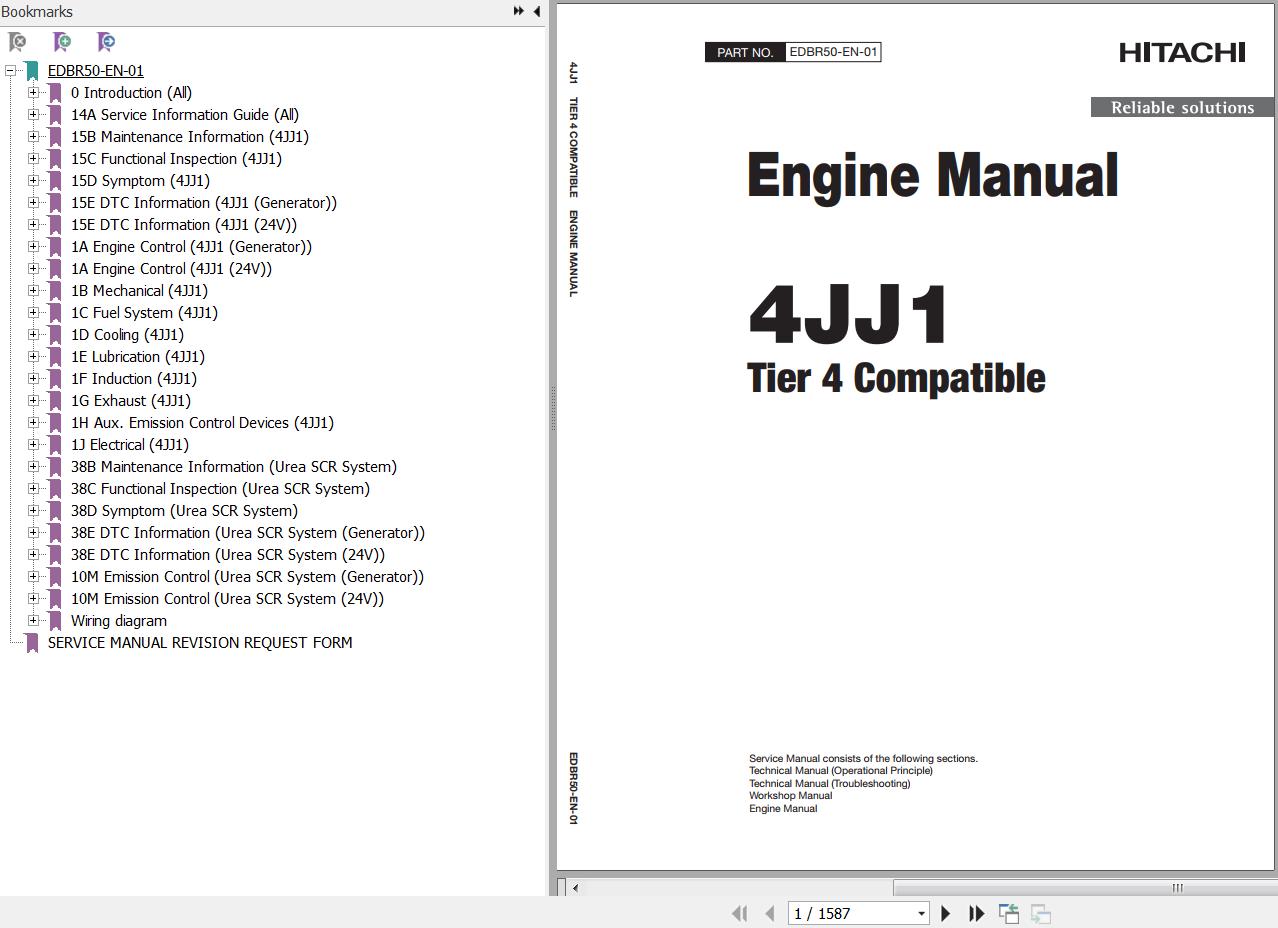Expand the 15B Maintenance Information (4JJ1) node
Image resolution: width=1278 pixels, height=928 pixels.
33,137
